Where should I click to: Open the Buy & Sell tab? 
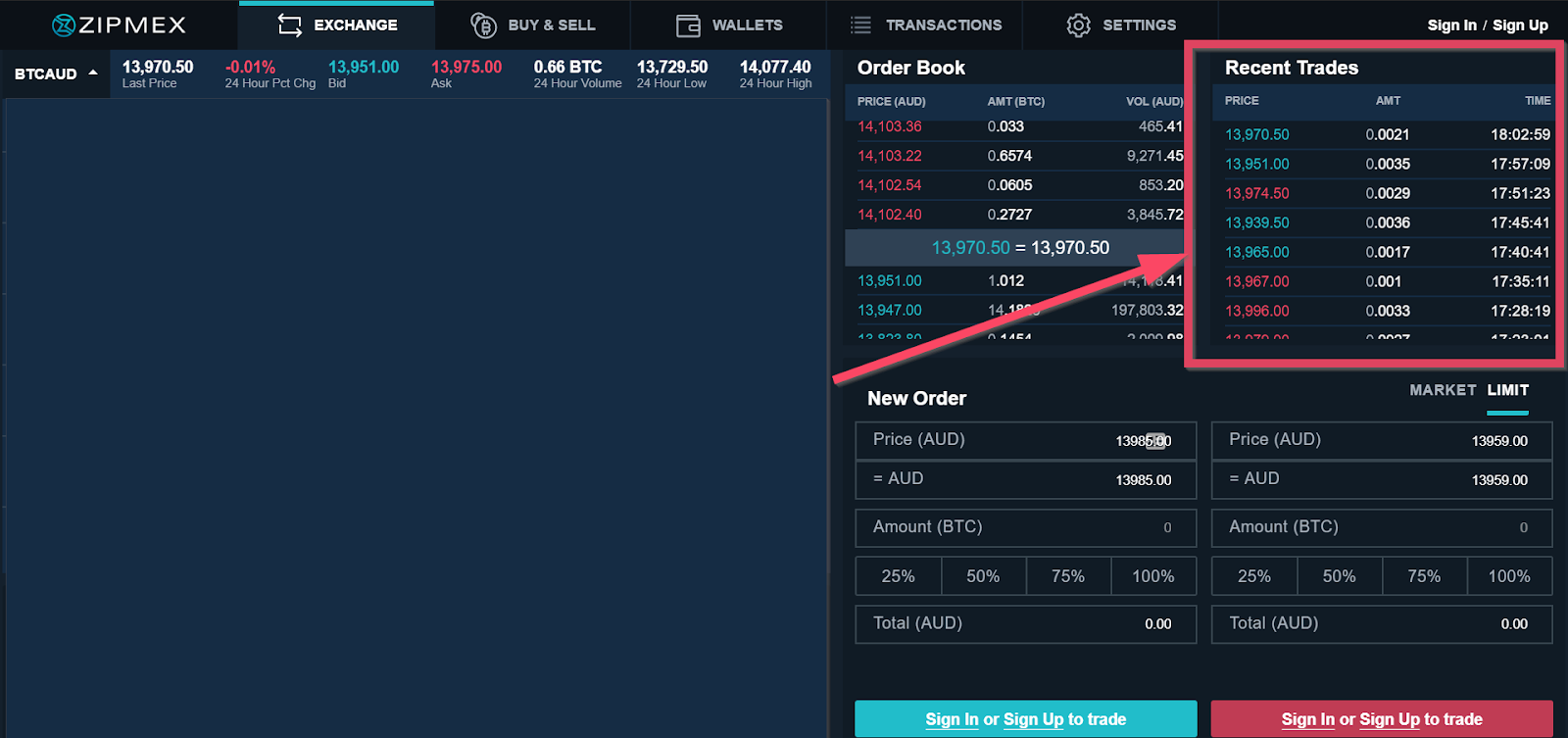[x=533, y=25]
